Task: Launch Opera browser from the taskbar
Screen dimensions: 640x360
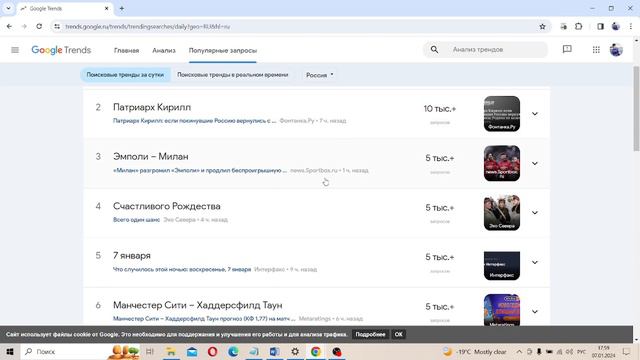Action: point(213,351)
